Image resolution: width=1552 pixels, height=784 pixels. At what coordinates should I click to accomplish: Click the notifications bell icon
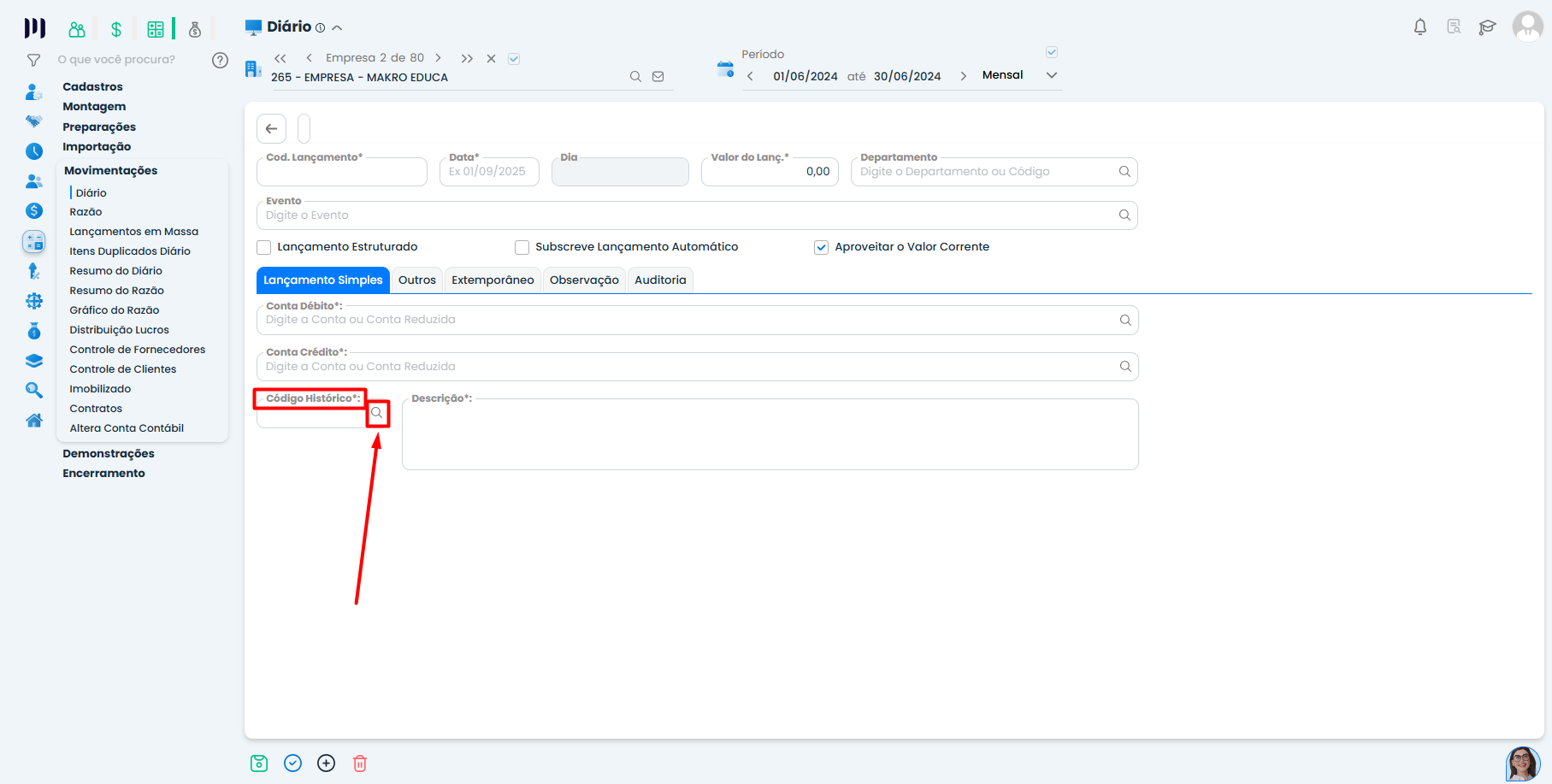coord(1419,27)
